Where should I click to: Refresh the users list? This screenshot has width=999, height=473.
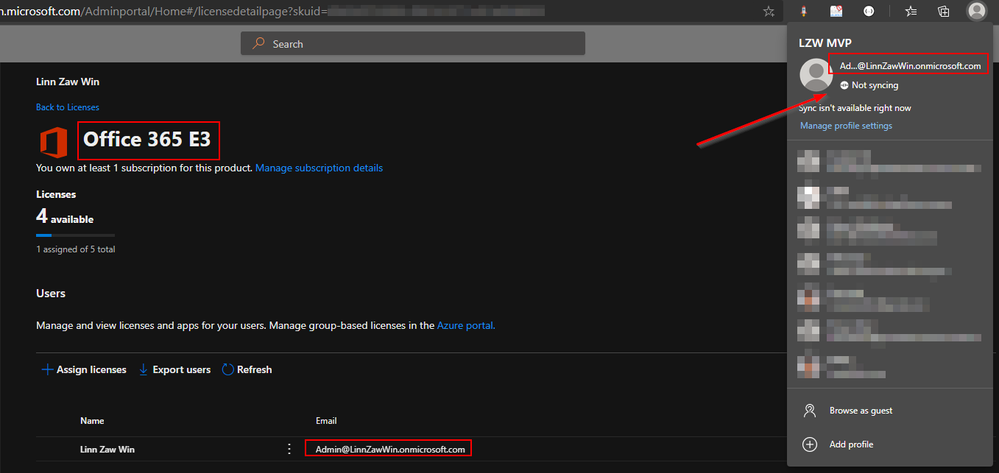point(247,370)
